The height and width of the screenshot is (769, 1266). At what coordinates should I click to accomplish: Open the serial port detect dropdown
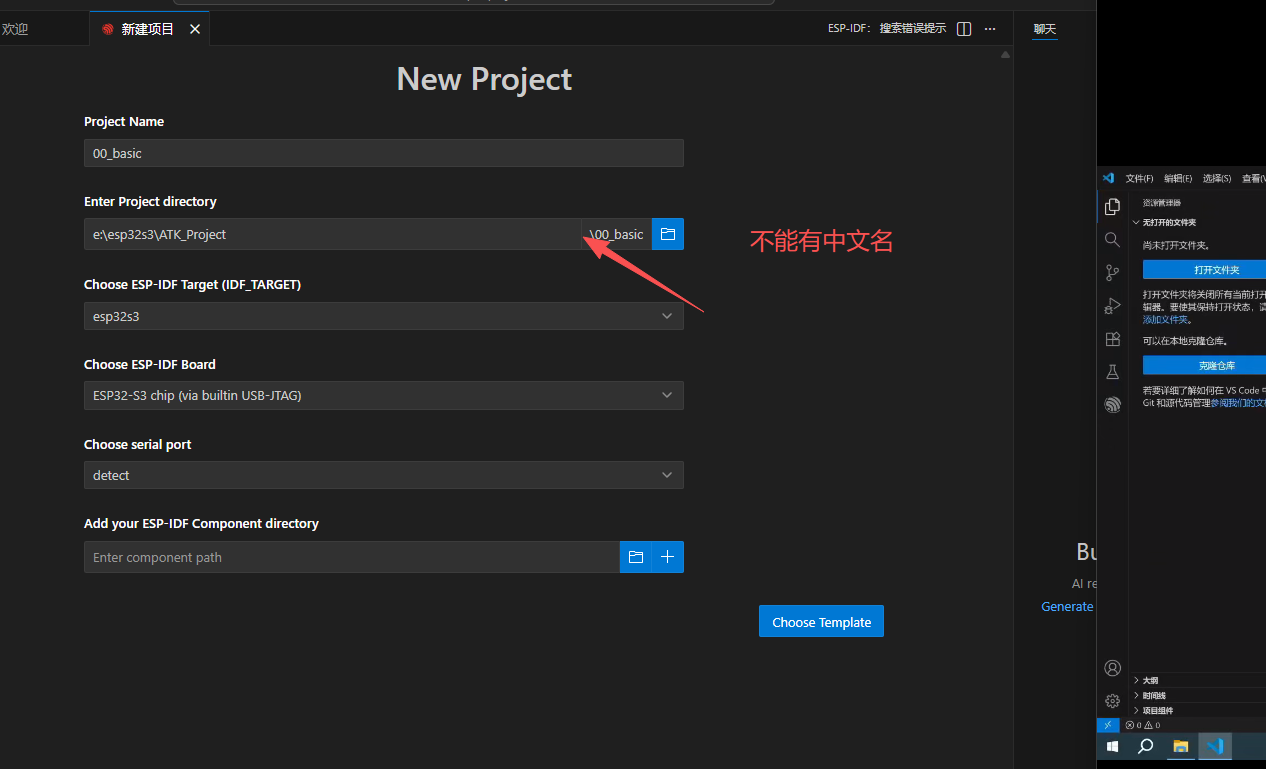click(383, 475)
